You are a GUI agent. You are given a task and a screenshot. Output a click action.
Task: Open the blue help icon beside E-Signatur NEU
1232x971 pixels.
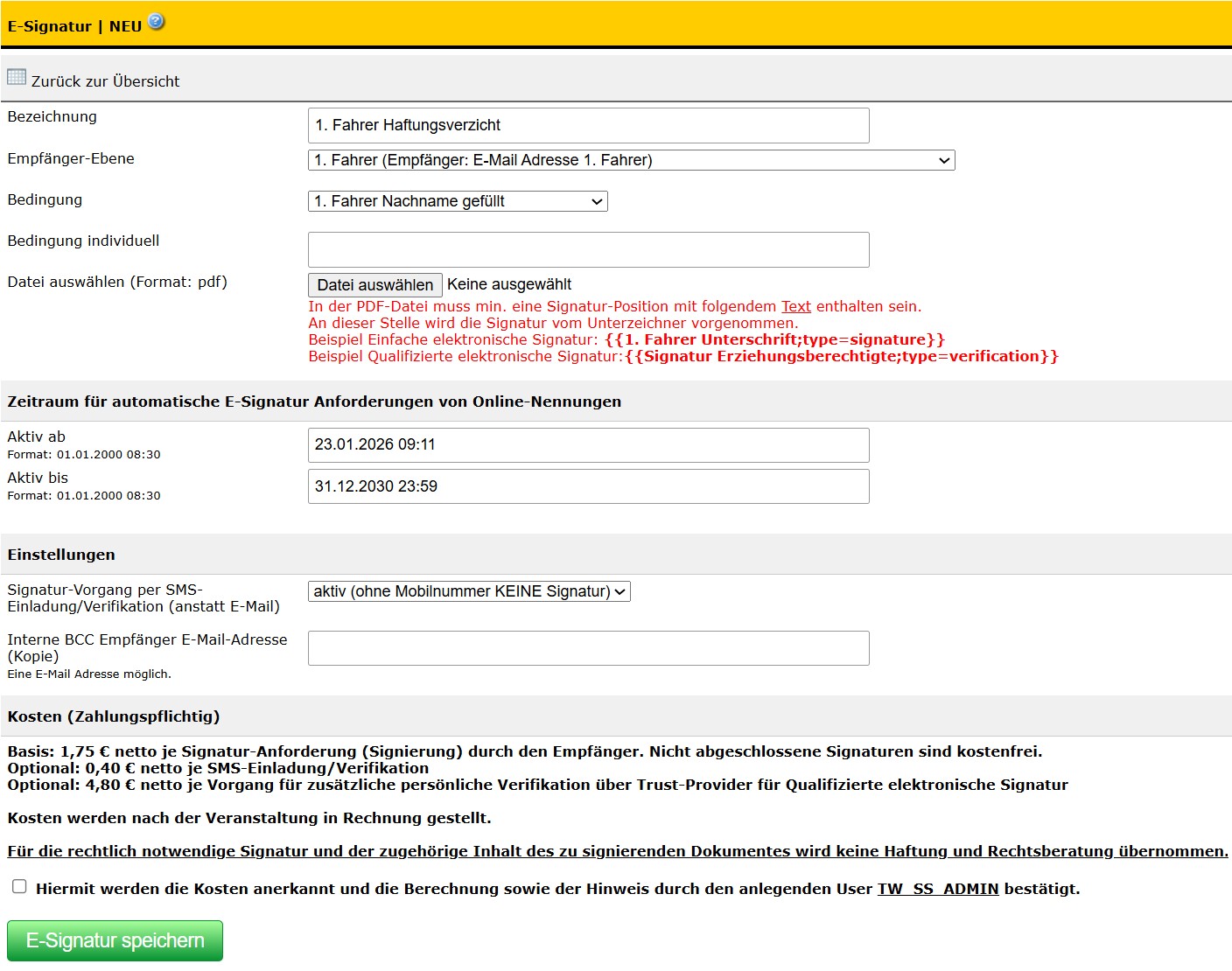point(156,22)
